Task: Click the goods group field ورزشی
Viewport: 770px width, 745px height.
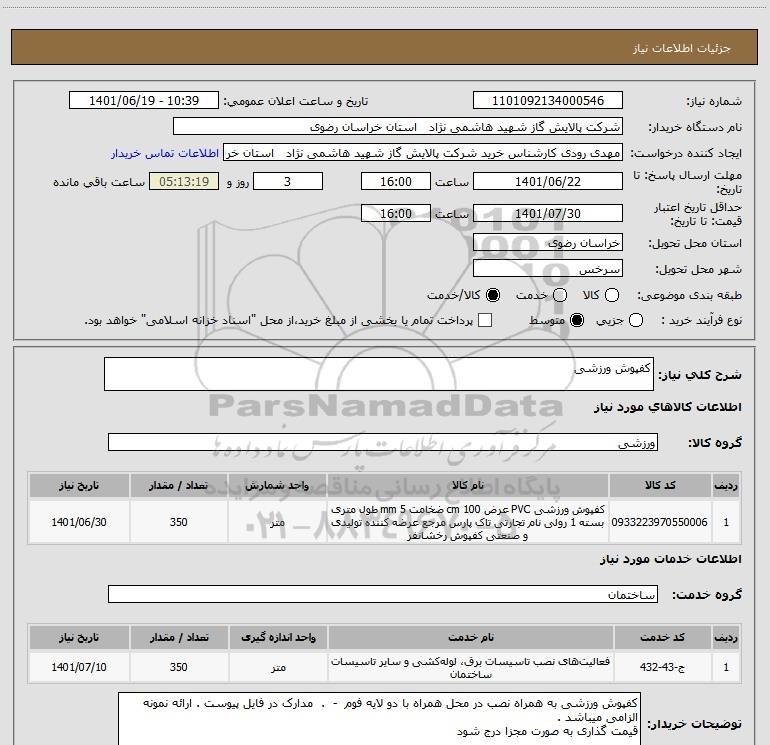Action: (383, 442)
